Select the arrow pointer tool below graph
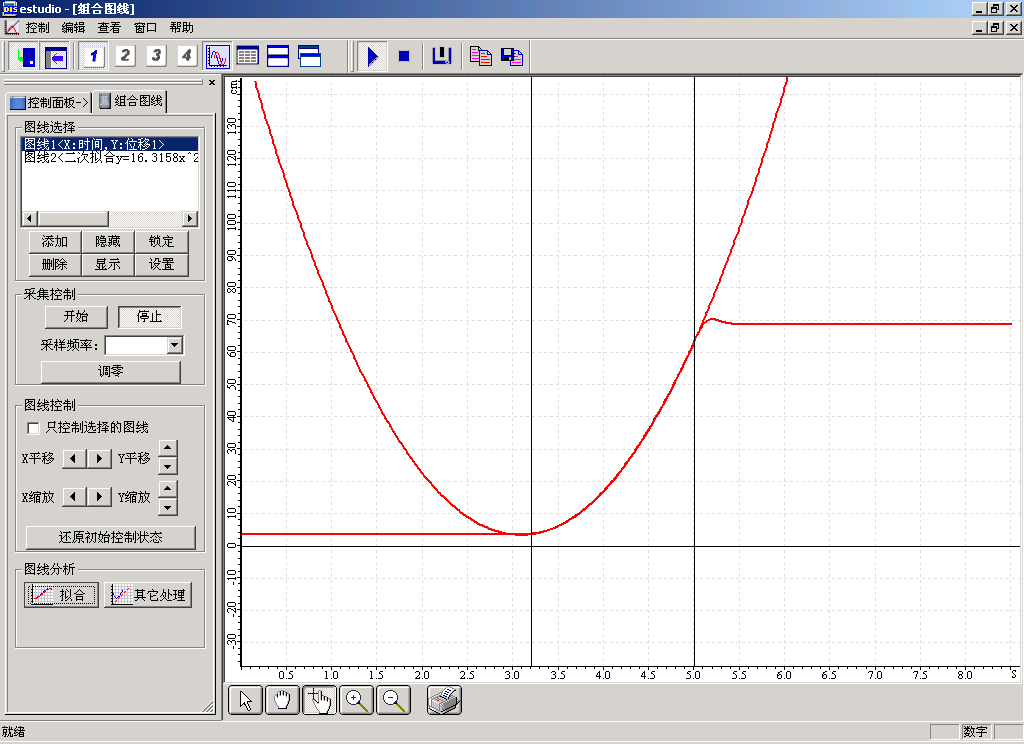Viewport: 1024px width, 744px height. [x=246, y=701]
